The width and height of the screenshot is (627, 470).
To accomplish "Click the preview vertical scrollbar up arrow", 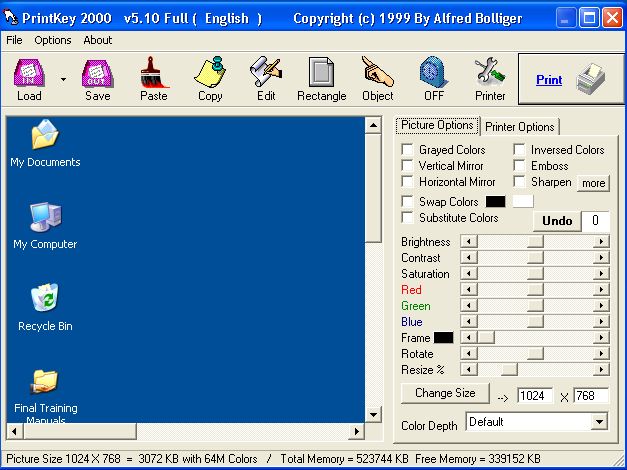I will (373, 126).
